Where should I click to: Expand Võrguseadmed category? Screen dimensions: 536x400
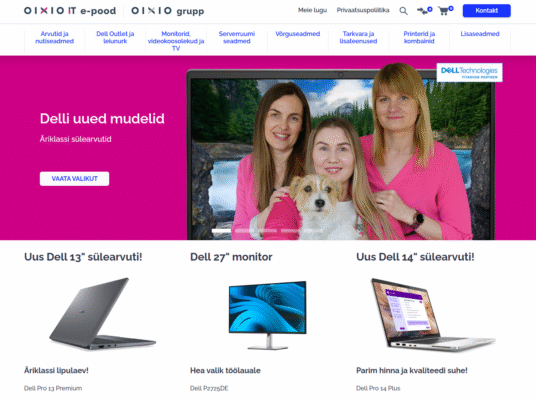[x=298, y=34]
